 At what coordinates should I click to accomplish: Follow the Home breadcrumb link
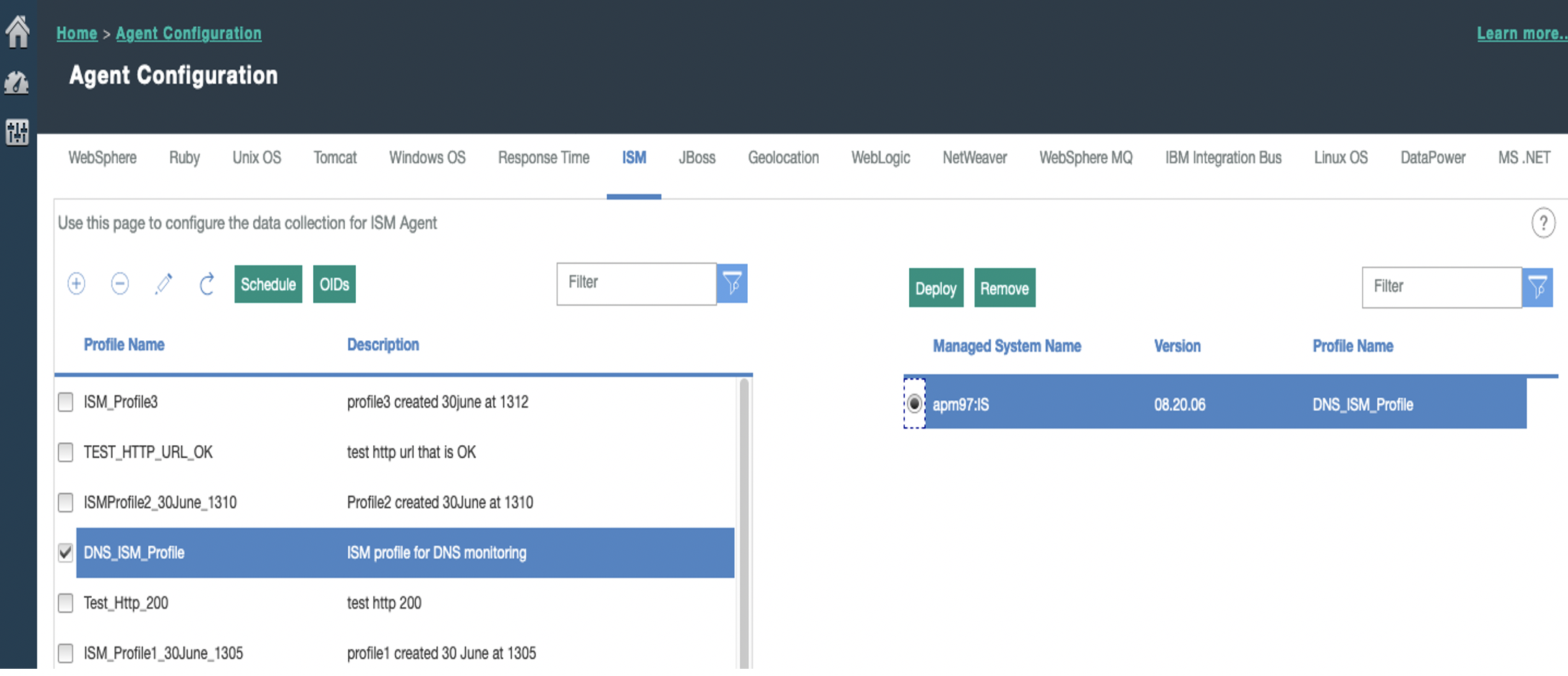(x=77, y=33)
